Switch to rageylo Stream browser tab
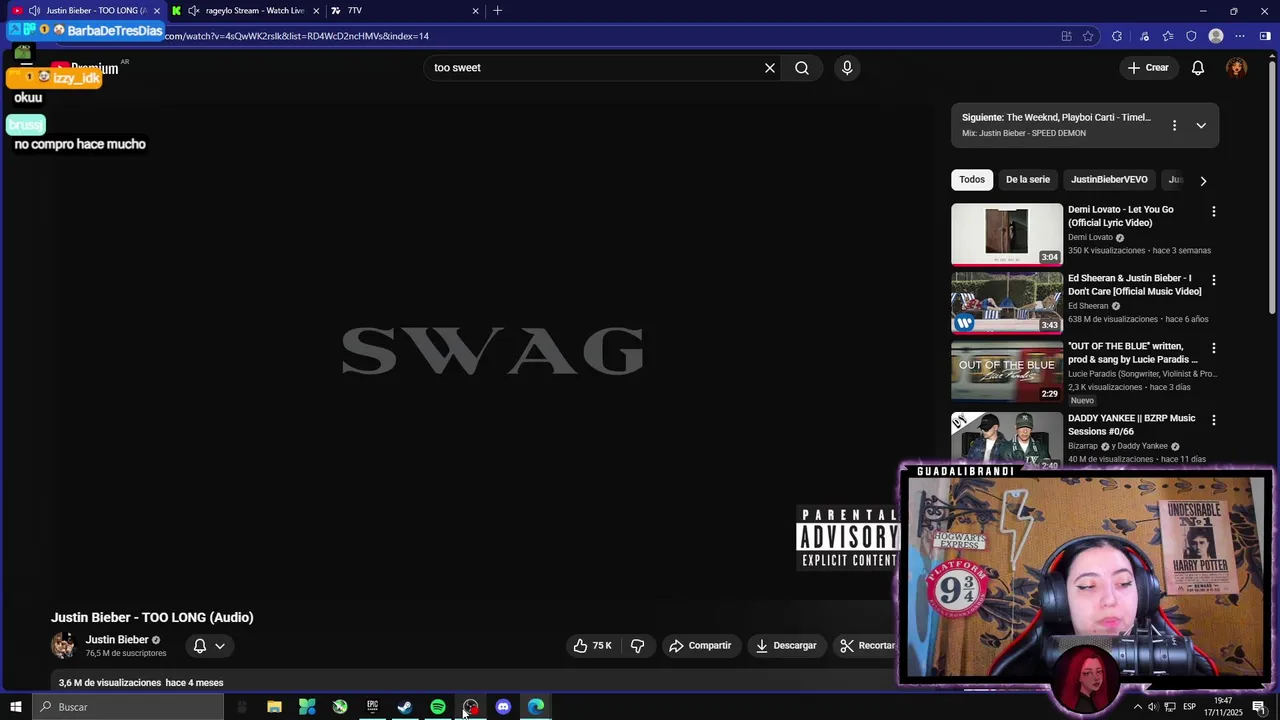Screen dimensions: 1280x720 tap(245, 11)
